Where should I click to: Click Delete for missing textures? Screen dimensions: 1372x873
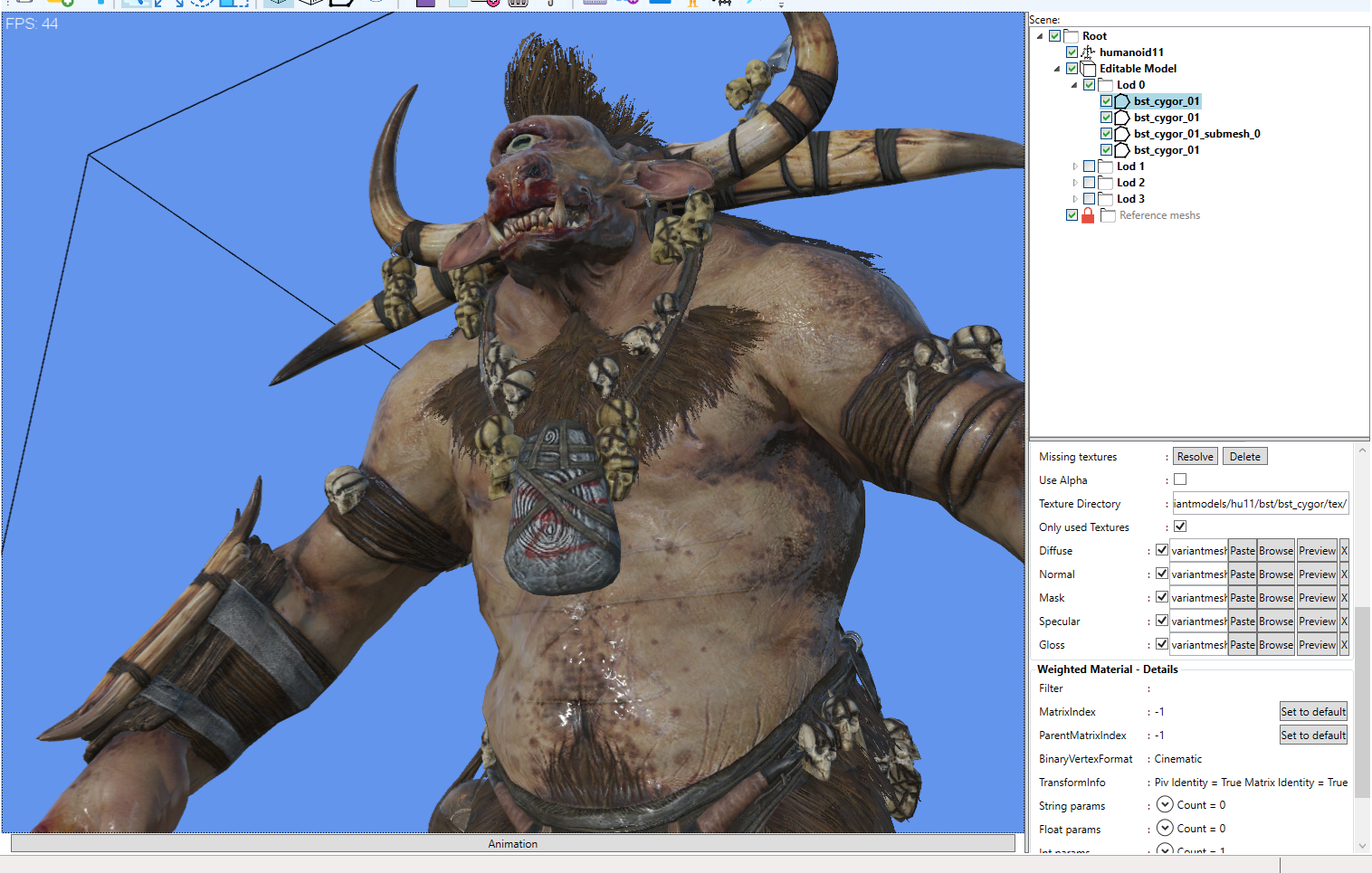tap(1244, 457)
